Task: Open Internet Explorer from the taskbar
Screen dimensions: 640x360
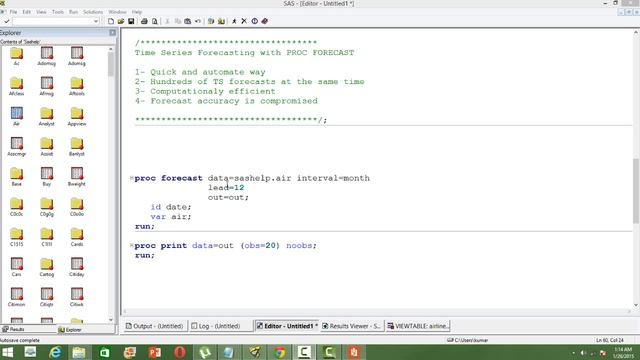Action: [55, 352]
